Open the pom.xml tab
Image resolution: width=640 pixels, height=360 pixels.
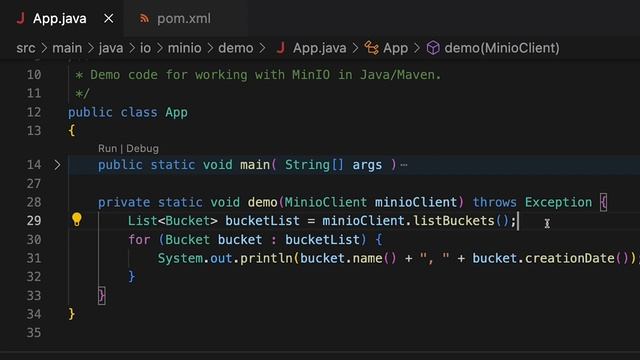[184, 19]
